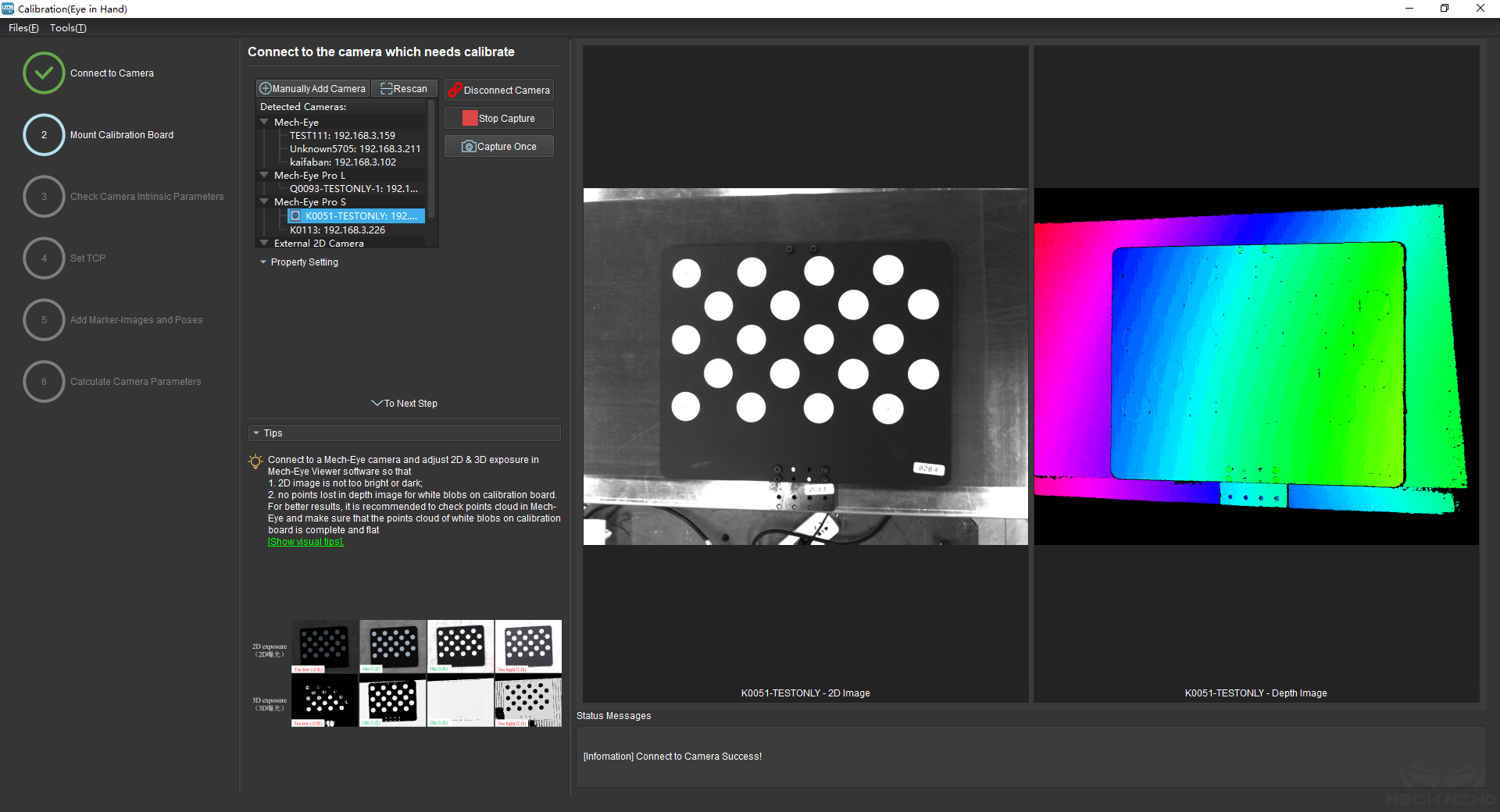Click the step 4 Set TCP circle
1500x812 pixels.
tap(44, 258)
